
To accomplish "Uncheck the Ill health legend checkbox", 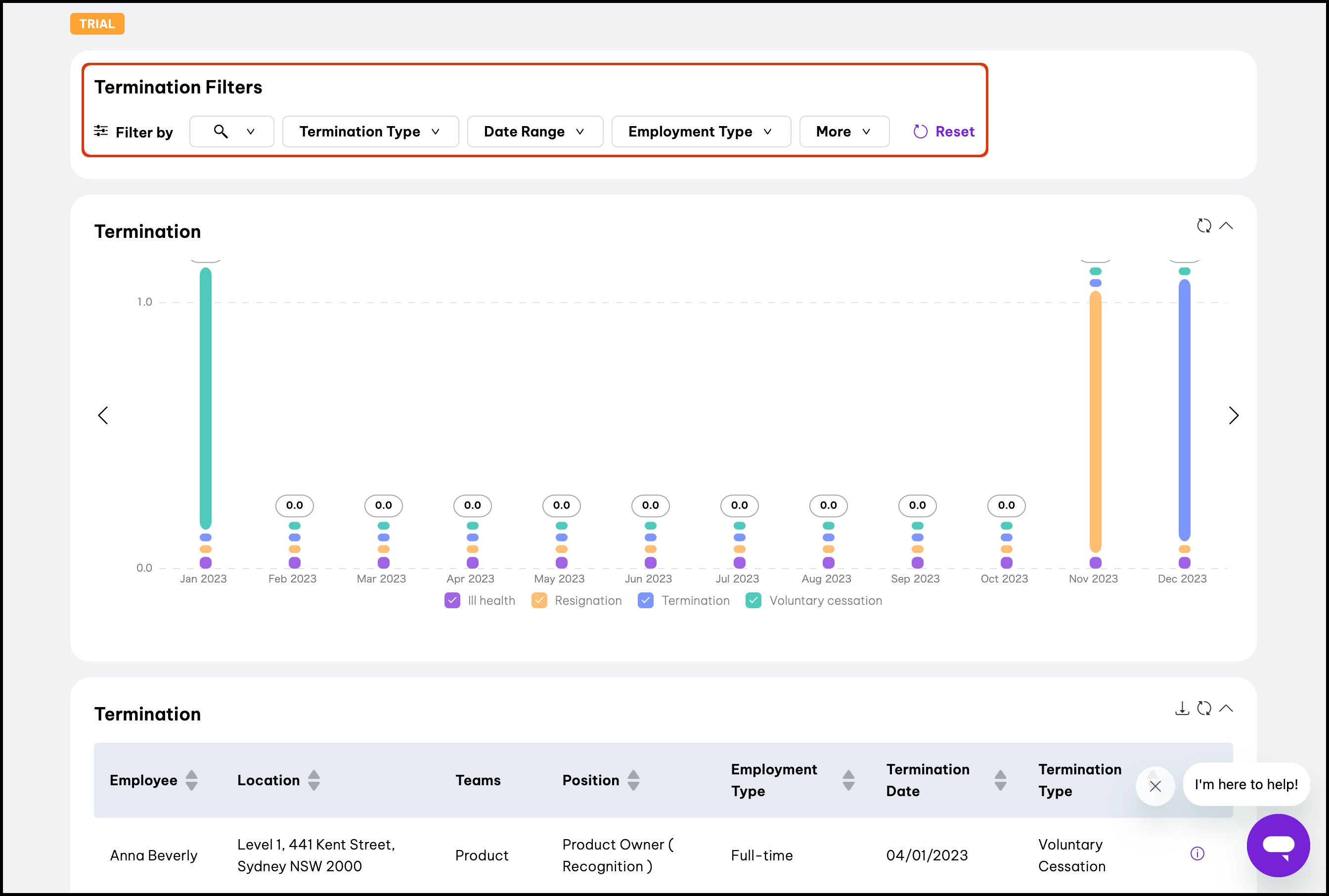I will coord(452,601).
